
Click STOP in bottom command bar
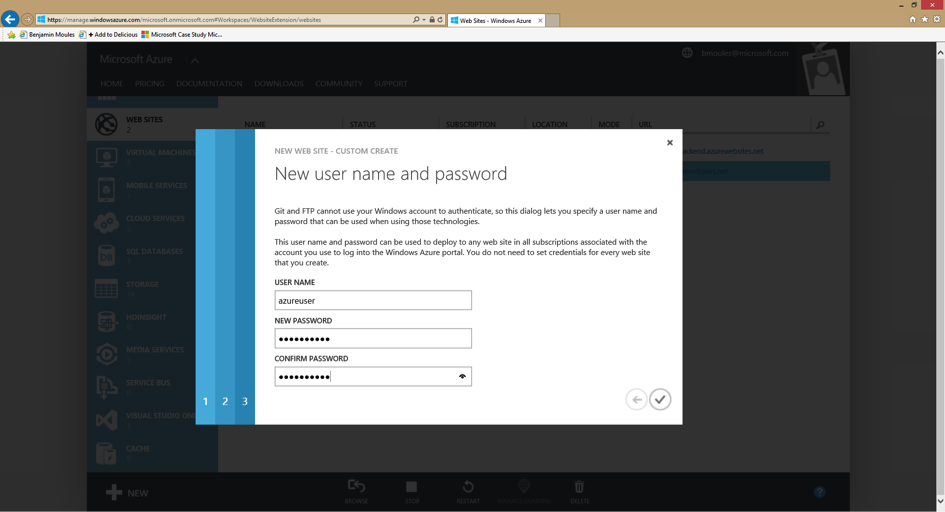(x=412, y=491)
